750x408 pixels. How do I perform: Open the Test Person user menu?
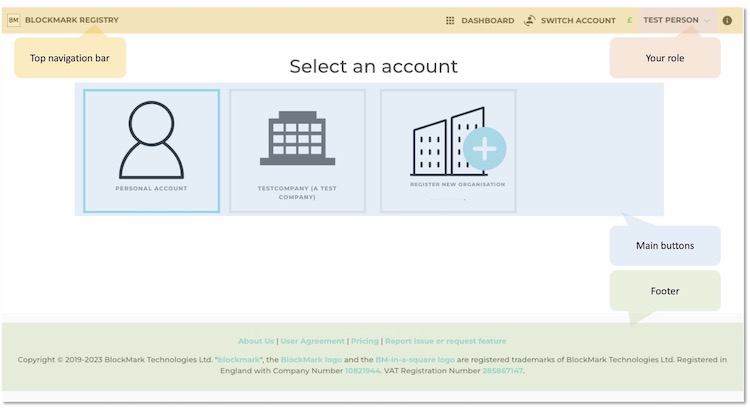pos(671,20)
